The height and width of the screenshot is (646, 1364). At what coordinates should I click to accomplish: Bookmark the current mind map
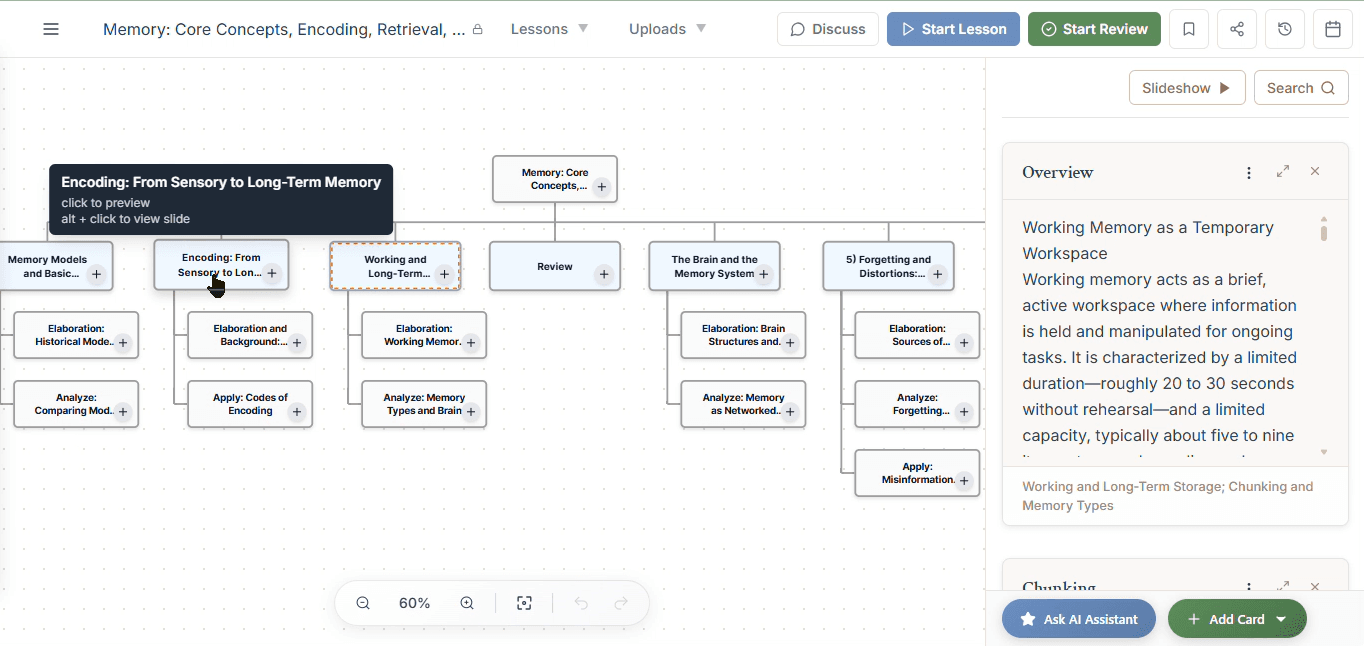click(1189, 29)
